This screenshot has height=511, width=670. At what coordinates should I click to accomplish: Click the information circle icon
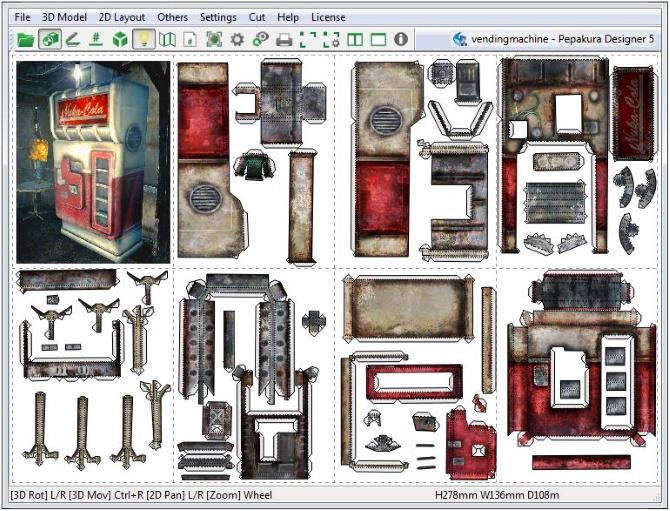click(x=401, y=39)
